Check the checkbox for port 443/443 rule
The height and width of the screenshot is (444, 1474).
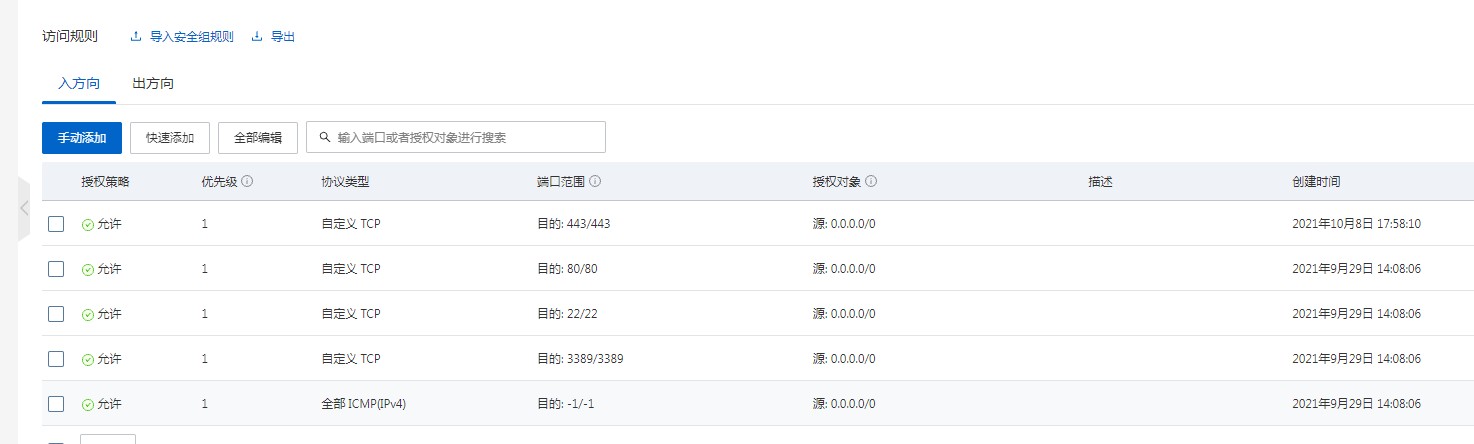(x=56, y=224)
